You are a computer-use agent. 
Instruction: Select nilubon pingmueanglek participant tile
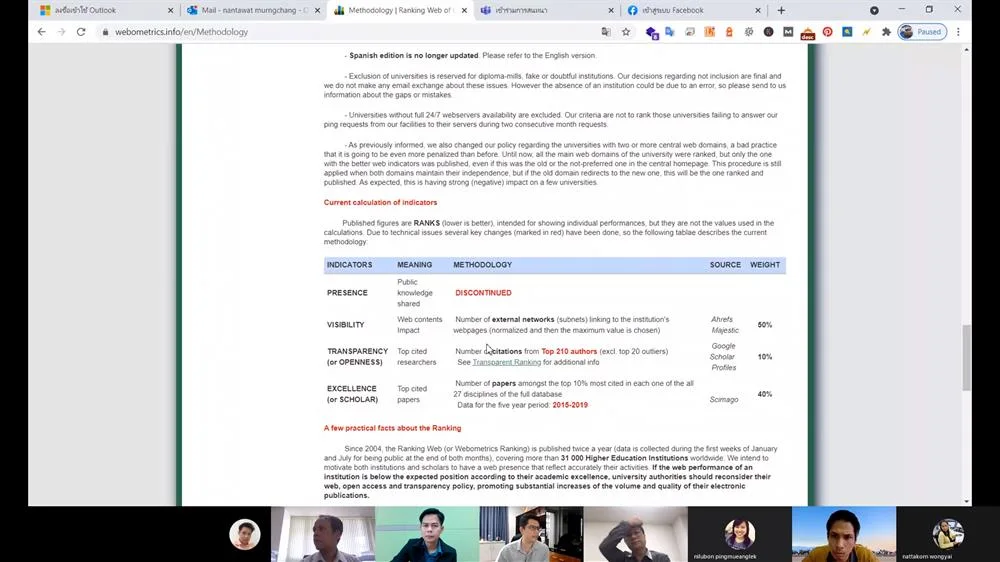[x=740, y=535]
